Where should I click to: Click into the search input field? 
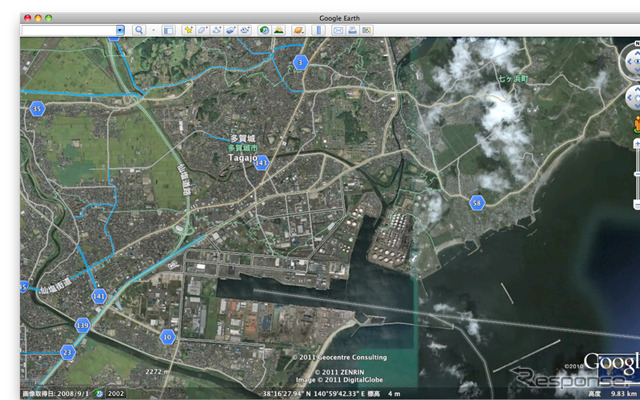click(69, 30)
